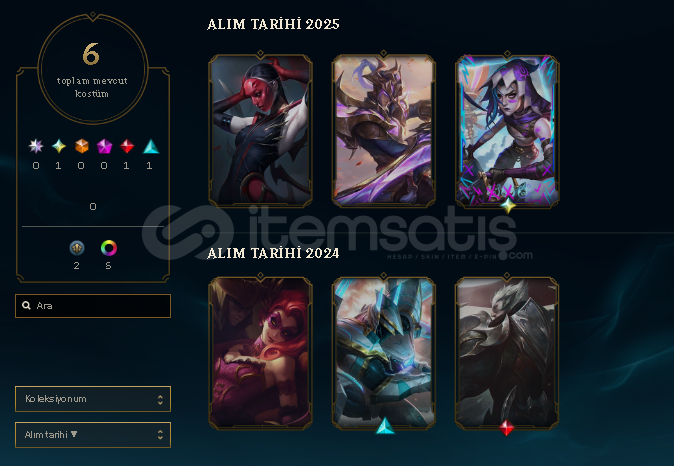Select the magenta Epic rarity gem icon
This screenshot has height=466, width=674.
point(104,146)
